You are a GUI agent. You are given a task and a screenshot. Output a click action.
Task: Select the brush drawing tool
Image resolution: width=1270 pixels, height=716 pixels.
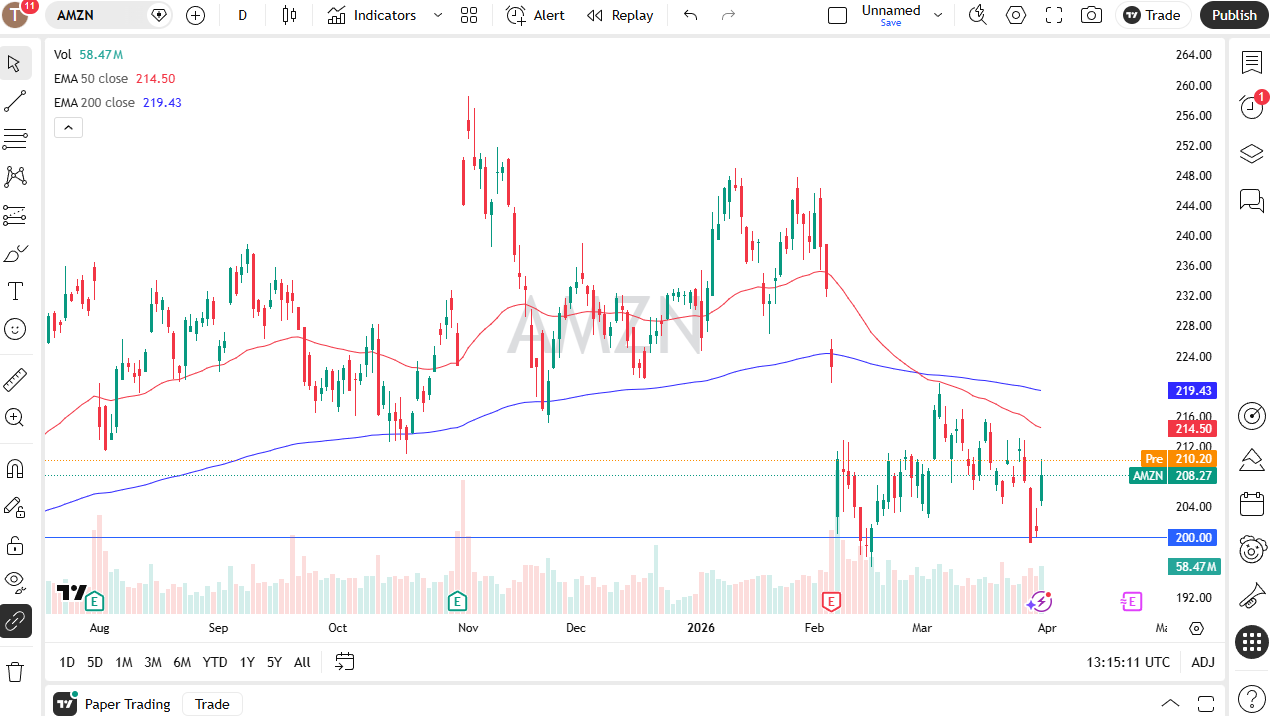coord(15,253)
